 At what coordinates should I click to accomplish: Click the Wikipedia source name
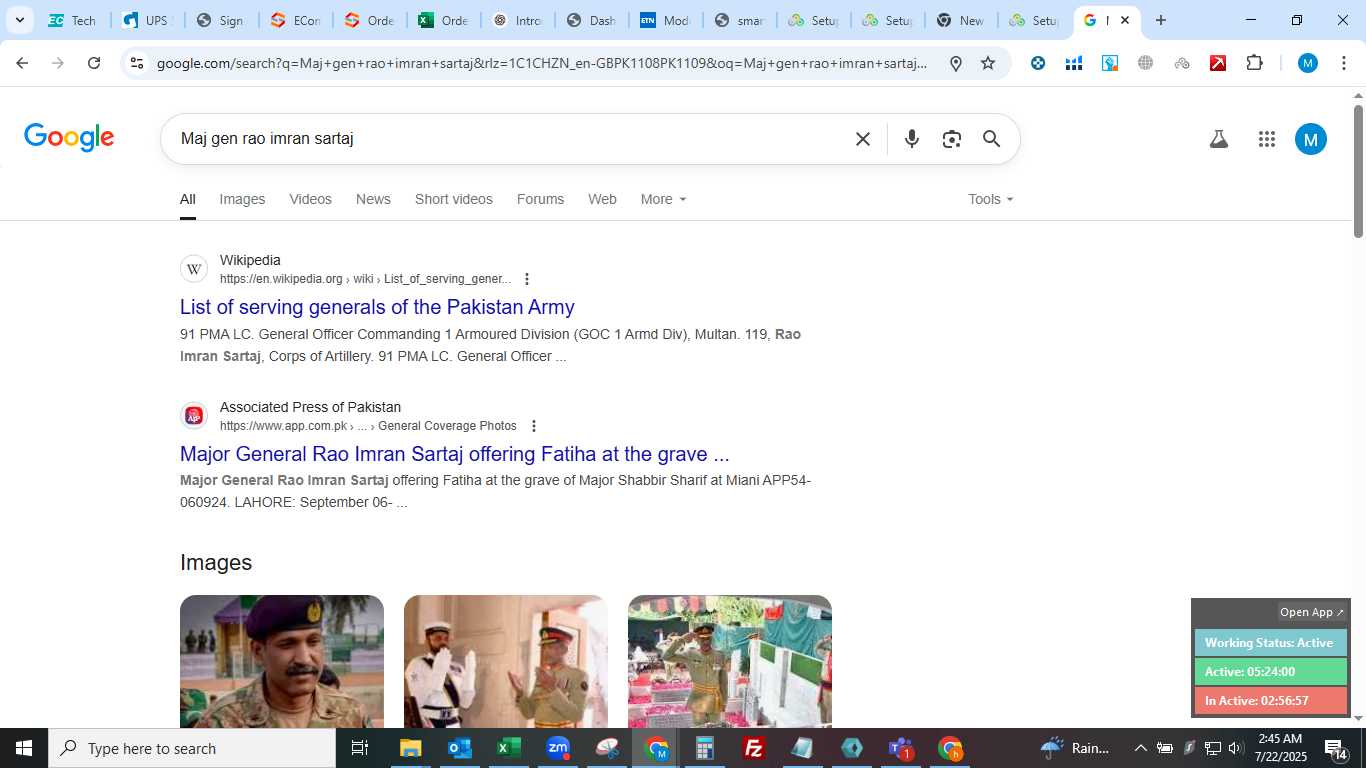[x=250, y=260]
